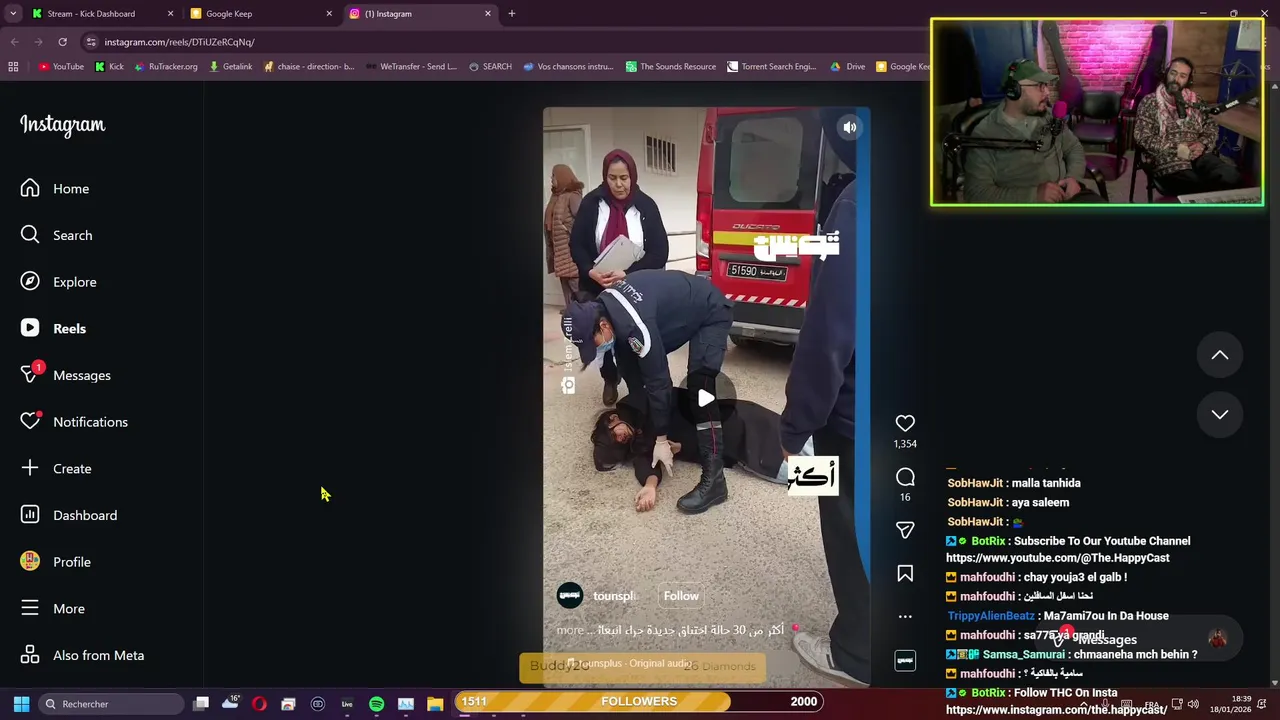This screenshot has height=720, width=1280.
Task: Like the reel with the heart icon
Action: pyautogui.click(x=905, y=423)
